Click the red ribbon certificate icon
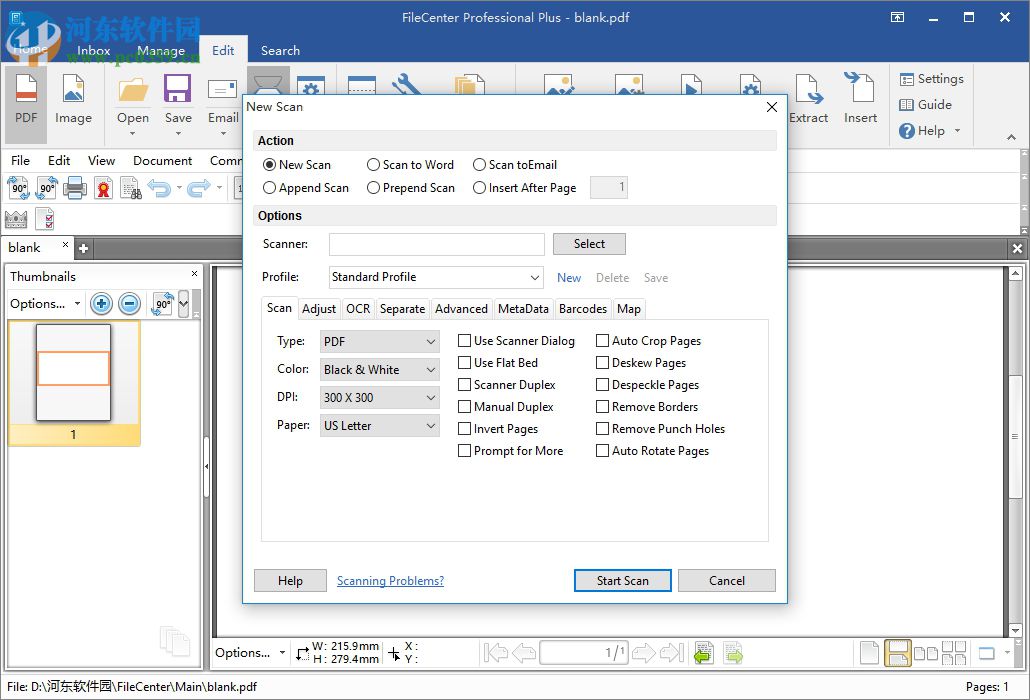 [103, 187]
